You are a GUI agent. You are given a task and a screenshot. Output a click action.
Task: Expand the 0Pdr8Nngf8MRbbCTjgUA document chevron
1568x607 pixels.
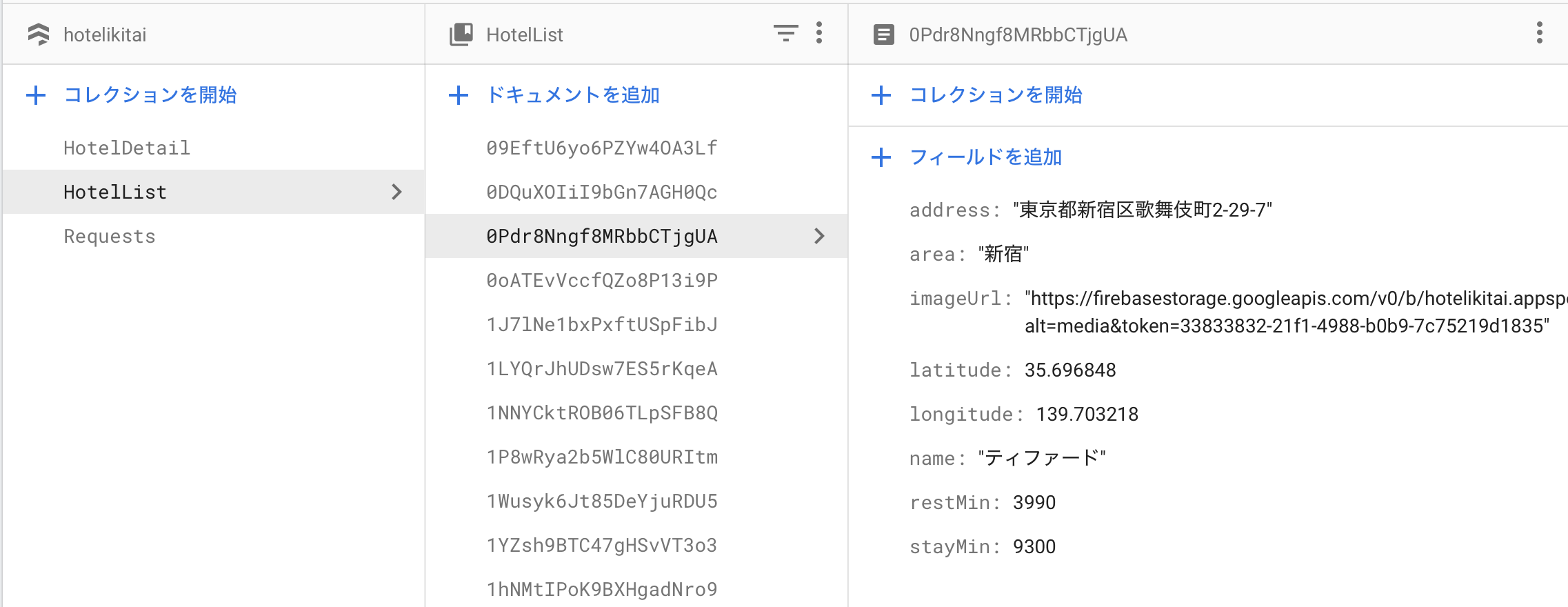click(820, 236)
